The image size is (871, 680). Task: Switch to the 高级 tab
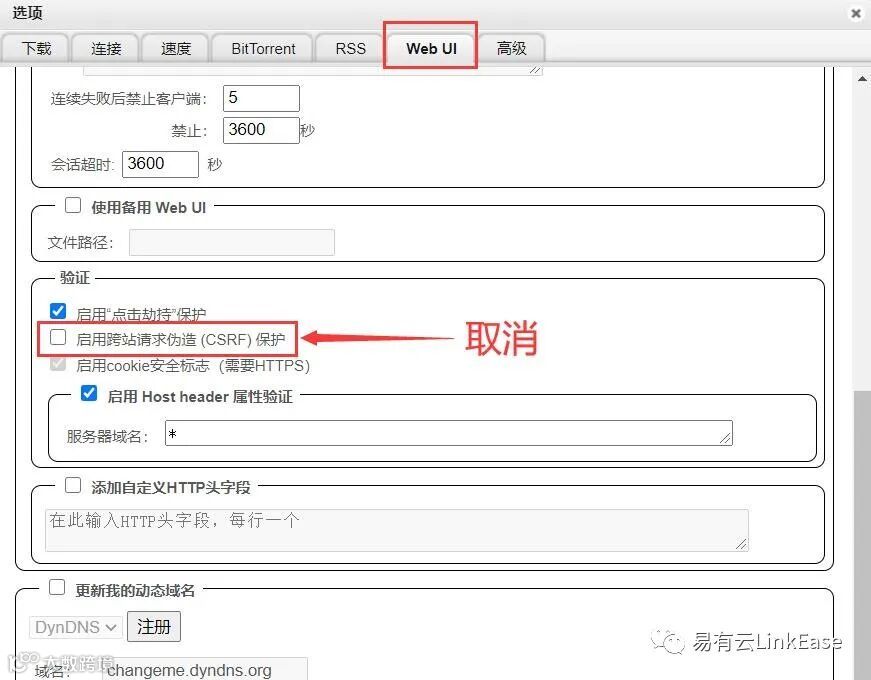pyautogui.click(x=511, y=49)
